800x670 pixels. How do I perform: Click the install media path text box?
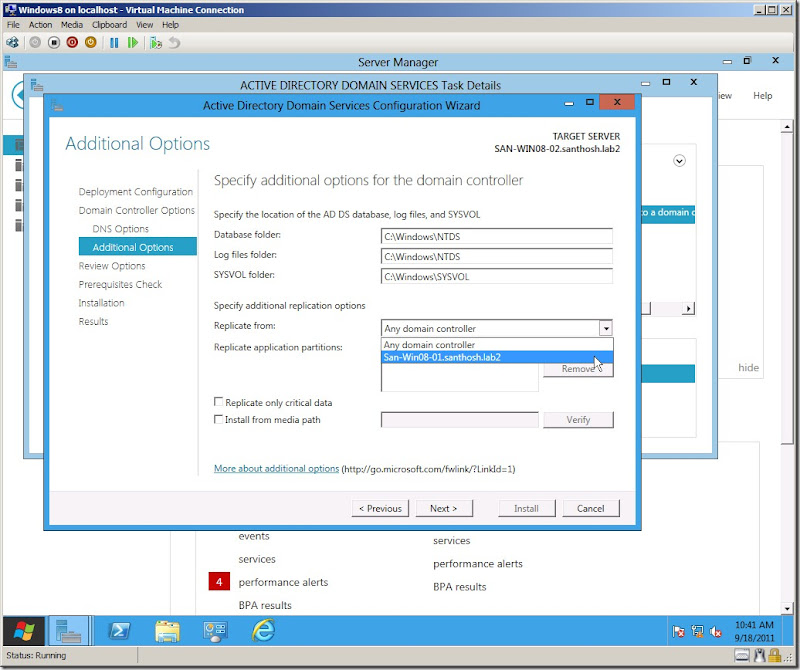click(x=460, y=419)
